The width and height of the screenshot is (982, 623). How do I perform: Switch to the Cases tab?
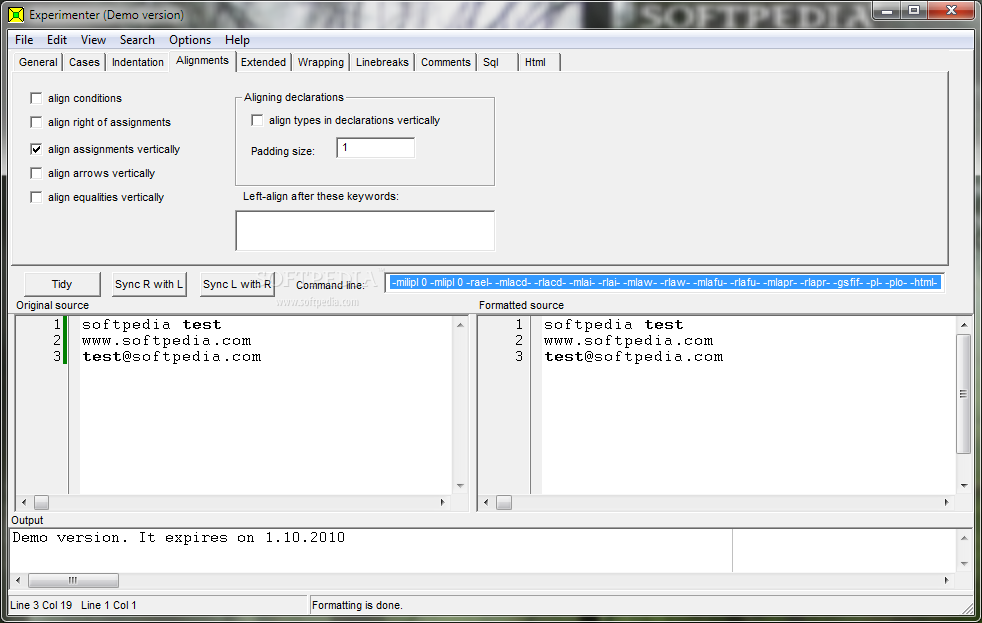tap(84, 62)
